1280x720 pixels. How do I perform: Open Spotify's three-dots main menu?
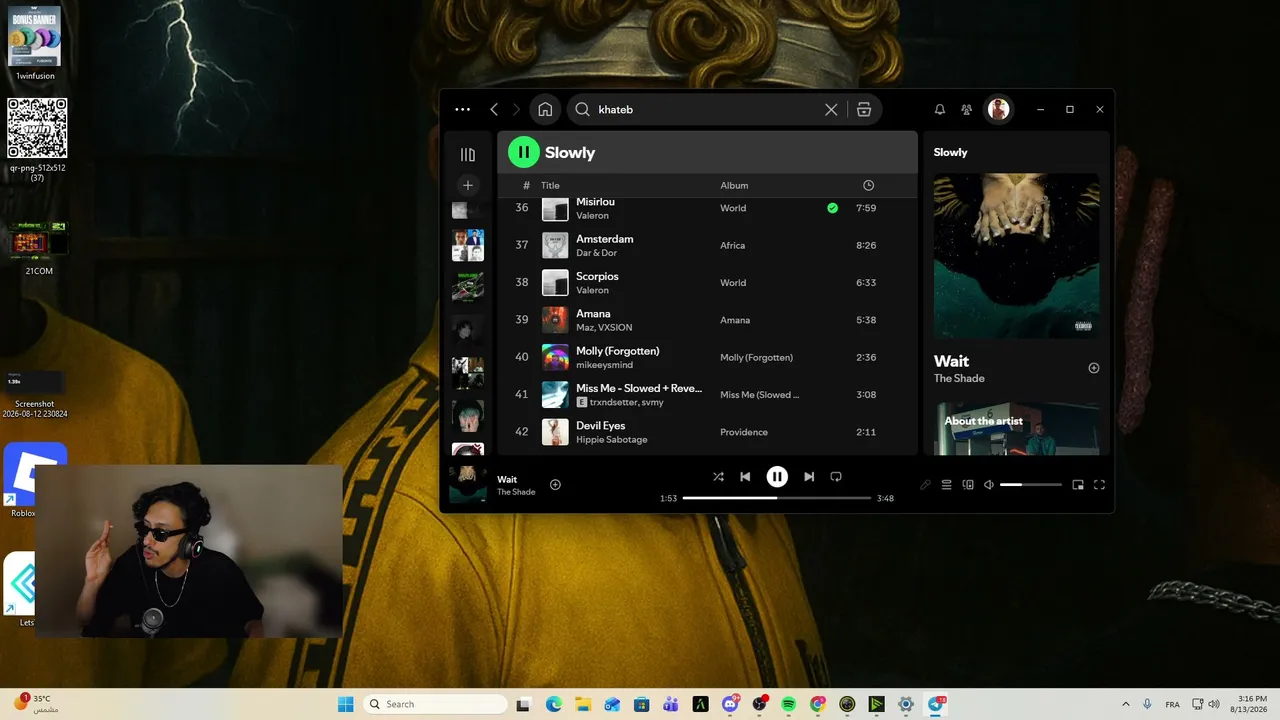(462, 110)
